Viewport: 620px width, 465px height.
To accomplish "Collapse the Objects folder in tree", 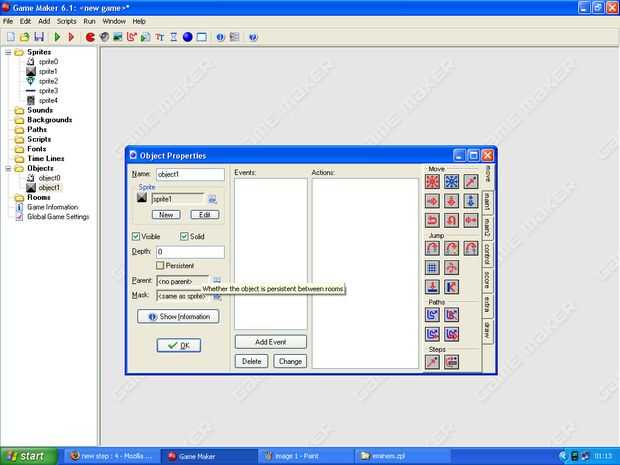I will point(8,168).
